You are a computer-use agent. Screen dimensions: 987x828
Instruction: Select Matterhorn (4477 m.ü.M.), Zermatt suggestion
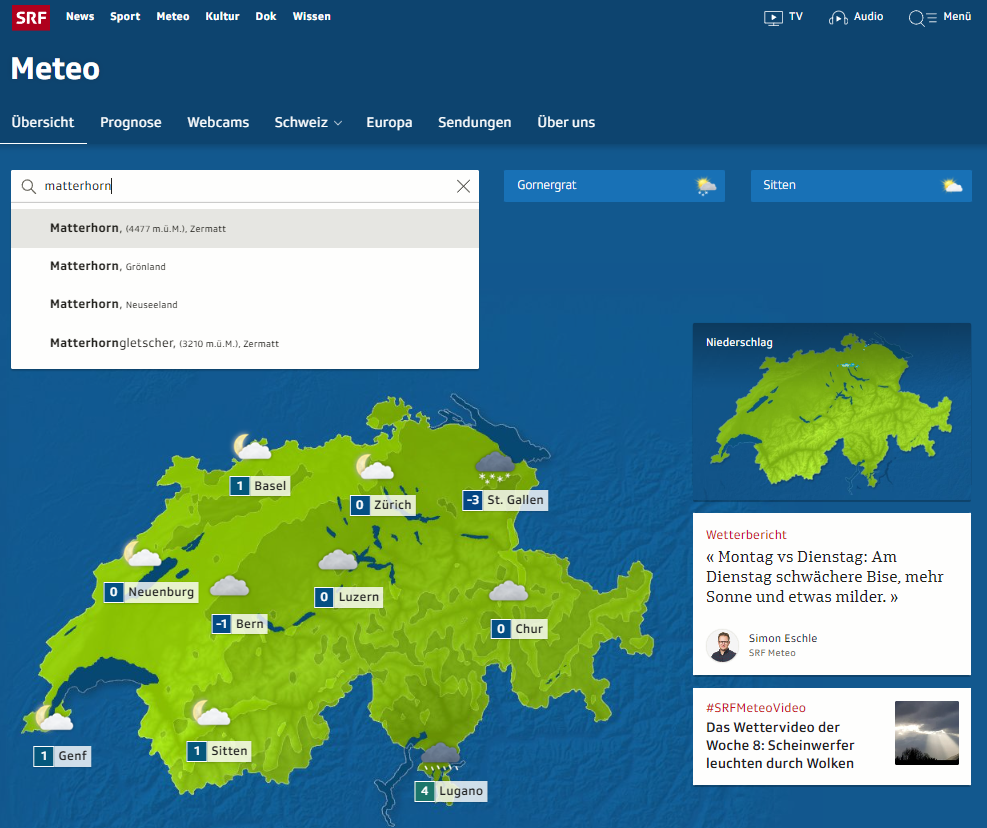click(245, 229)
